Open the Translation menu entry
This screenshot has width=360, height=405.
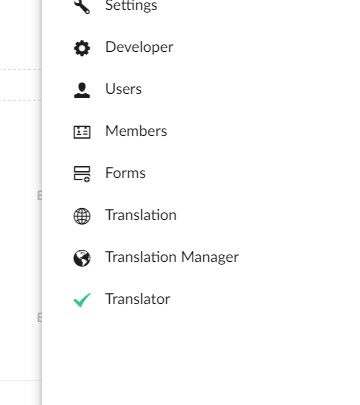click(141, 215)
